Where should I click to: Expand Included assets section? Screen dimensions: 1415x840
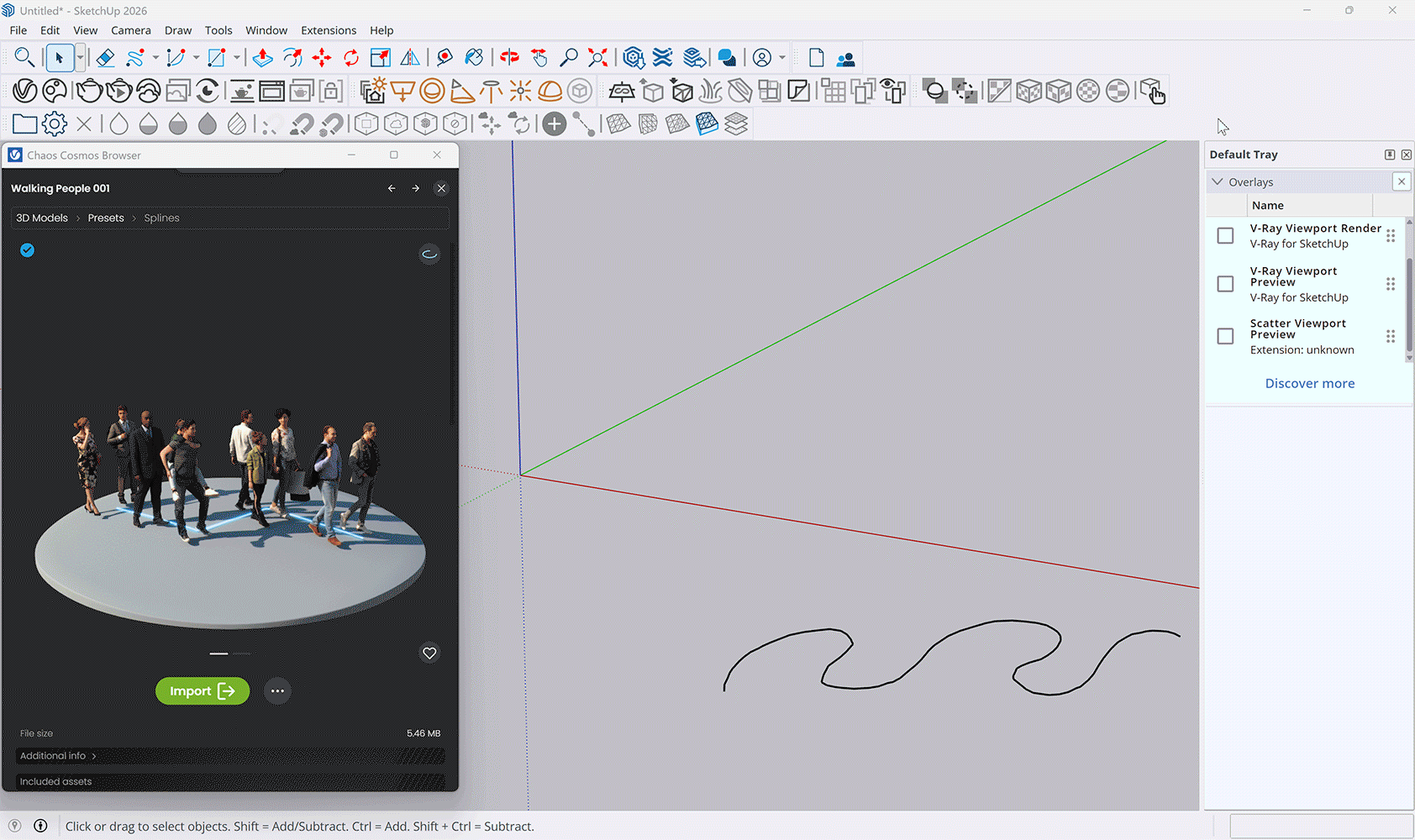click(x=230, y=781)
